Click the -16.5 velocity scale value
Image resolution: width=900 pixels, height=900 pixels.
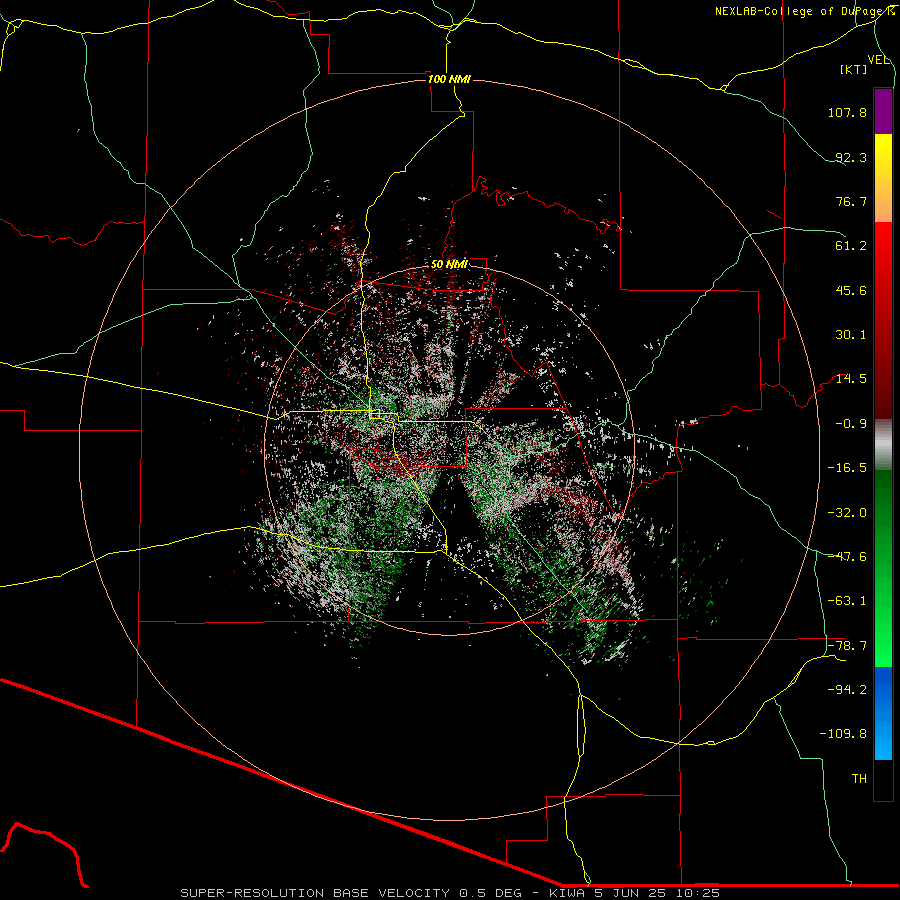(x=847, y=468)
